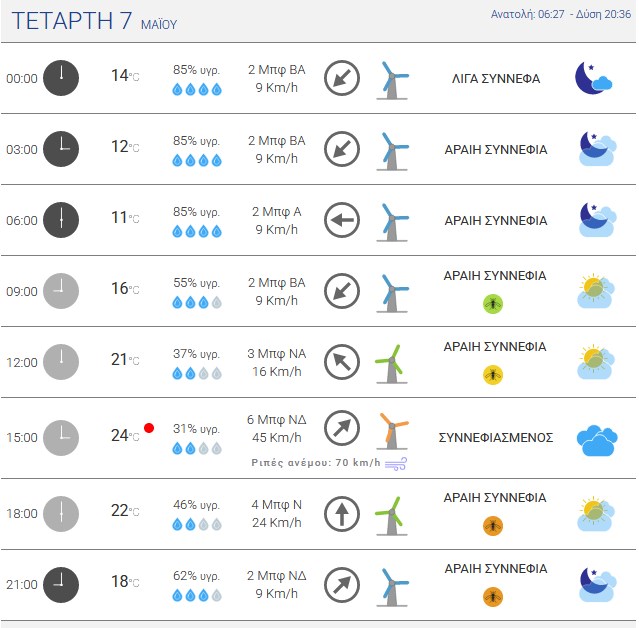Click the 24°C temperature at 15:00
The image size is (639, 628).
(125, 436)
